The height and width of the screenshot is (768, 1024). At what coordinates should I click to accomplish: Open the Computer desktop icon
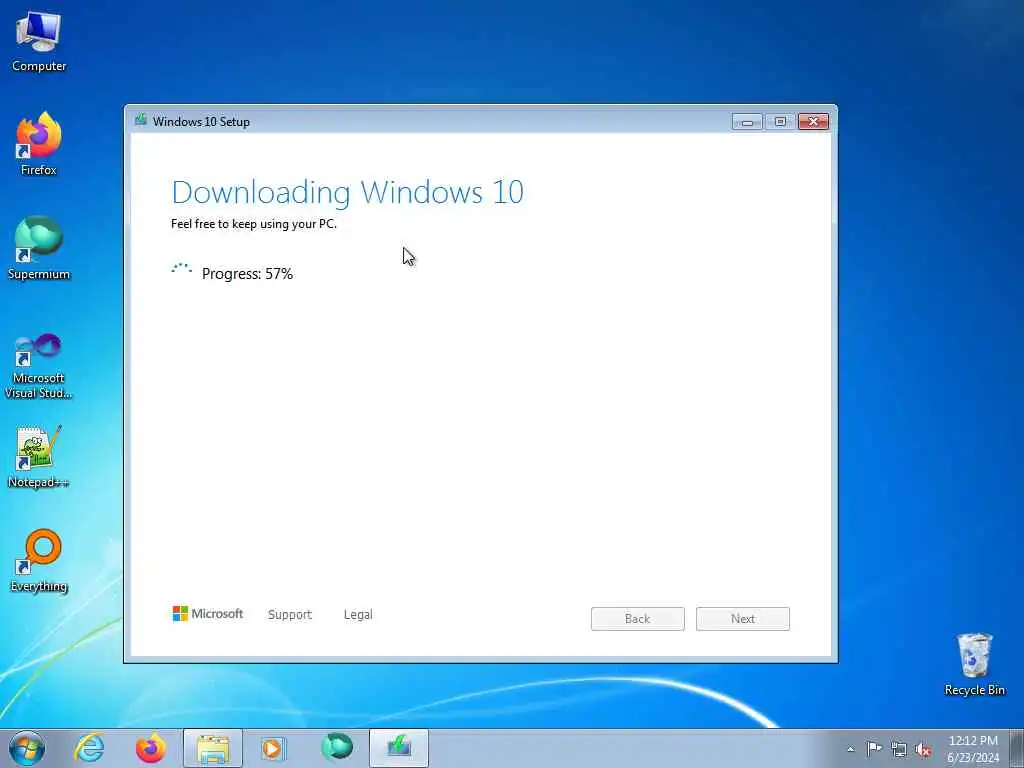pyautogui.click(x=39, y=42)
